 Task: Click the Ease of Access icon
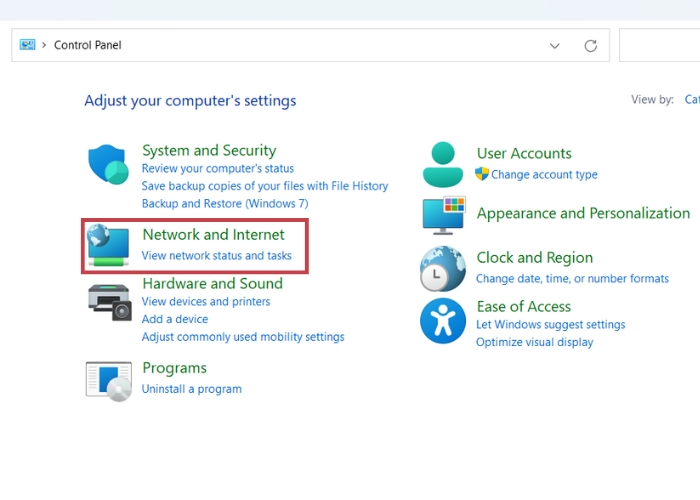pos(442,320)
